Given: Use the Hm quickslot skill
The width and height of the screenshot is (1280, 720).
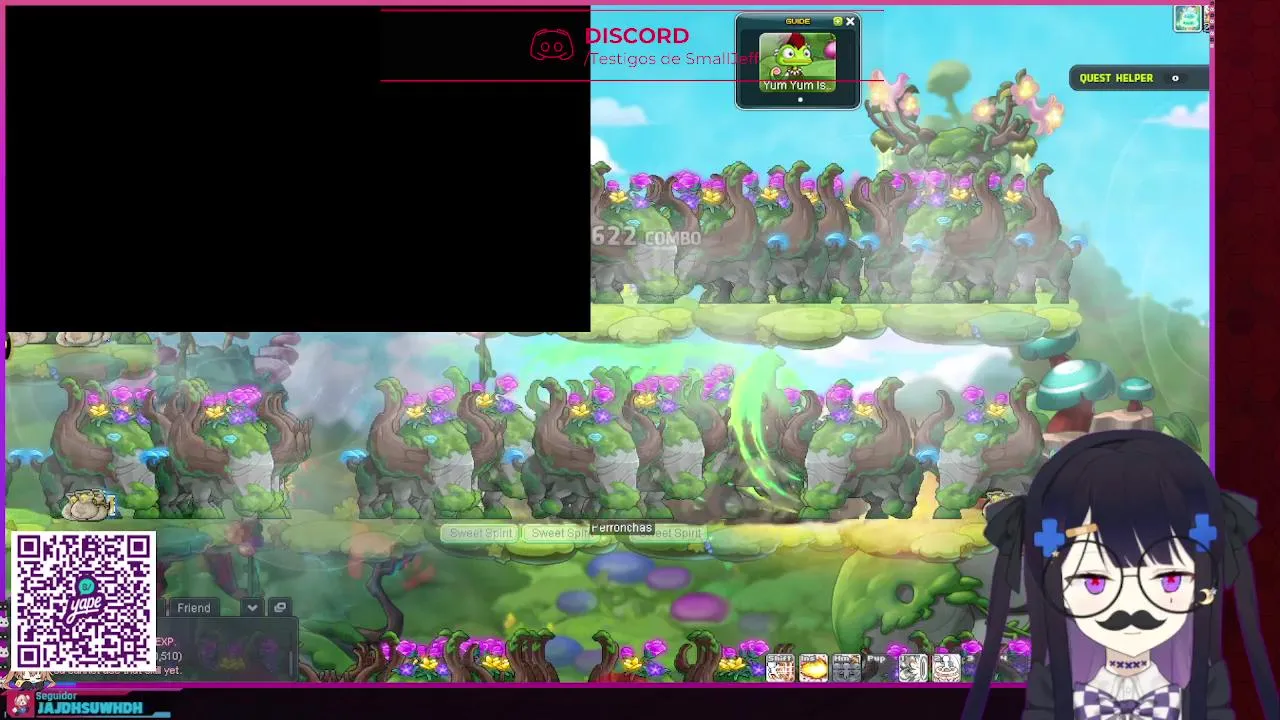Looking at the screenshot, I should [846, 668].
